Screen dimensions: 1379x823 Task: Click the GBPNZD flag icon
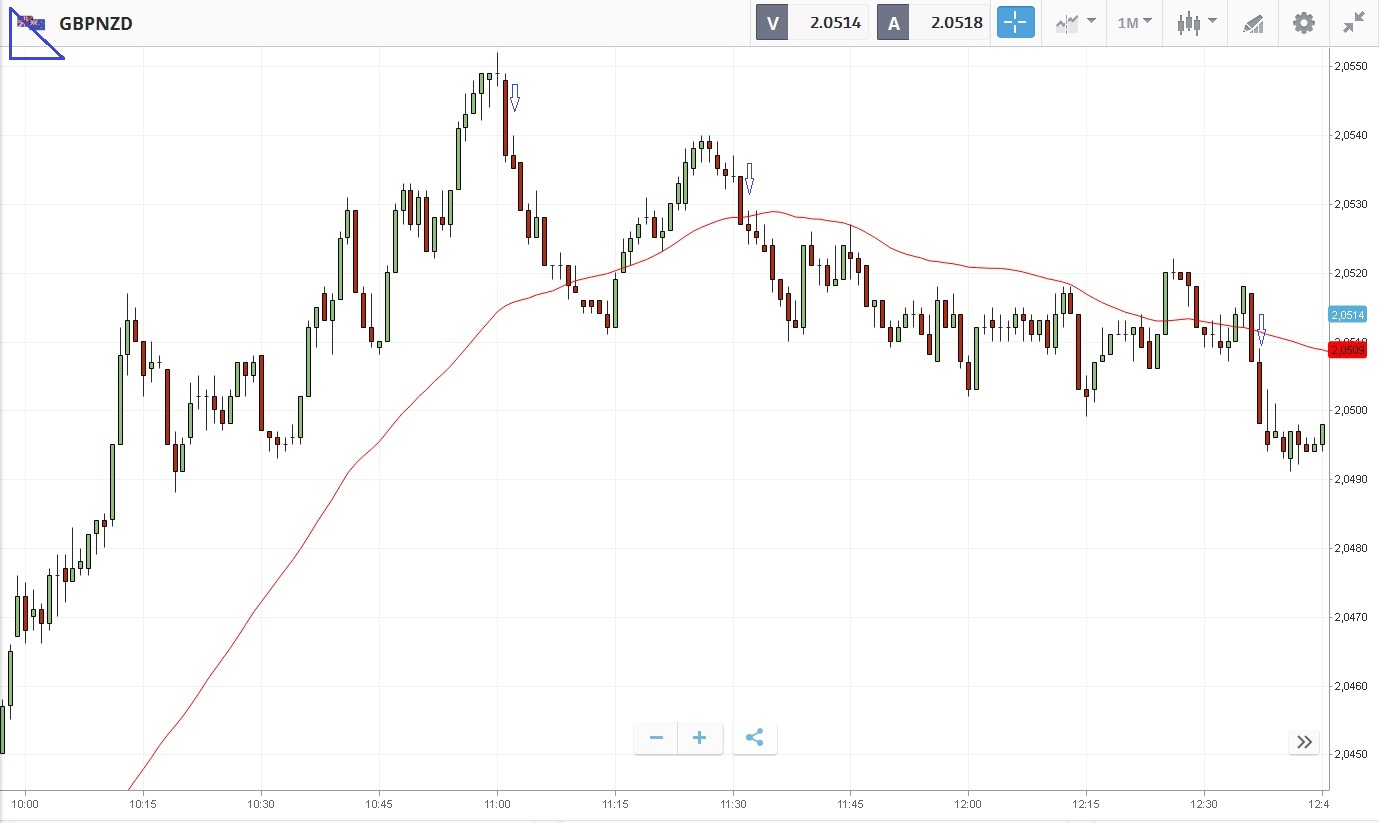click(x=31, y=22)
